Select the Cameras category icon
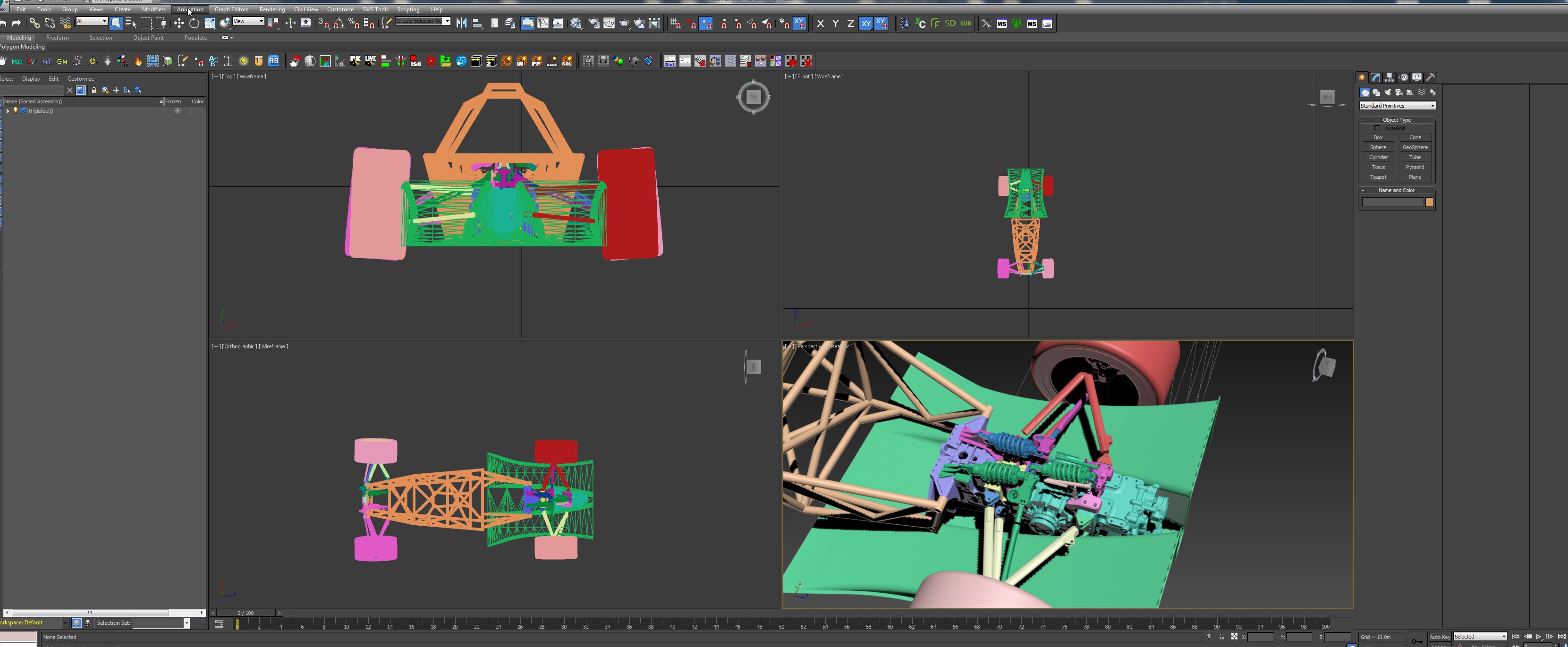 [x=1399, y=92]
